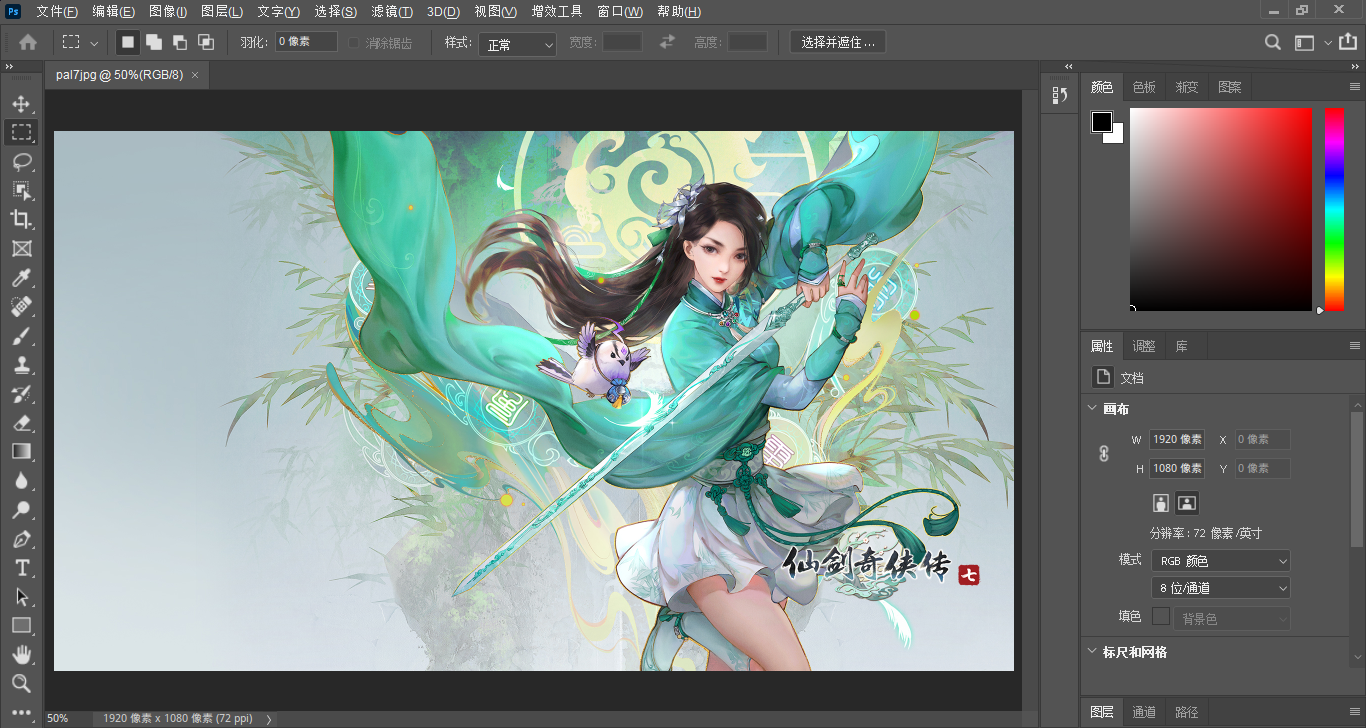This screenshot has width=1366, height=728.
Task: Enable the 消除锯齿 anti-alias checkbox
Action: pos(354,41)
